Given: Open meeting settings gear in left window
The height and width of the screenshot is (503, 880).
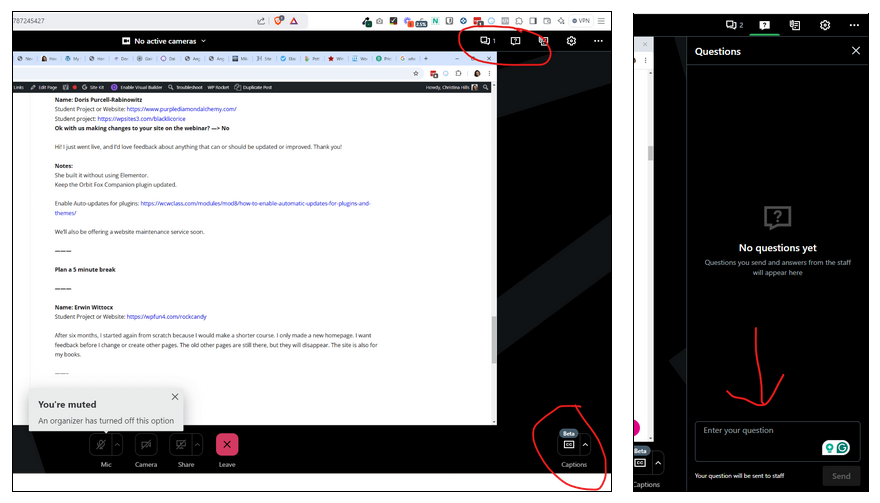Looking at the screenshot, I should click(571, 41).
